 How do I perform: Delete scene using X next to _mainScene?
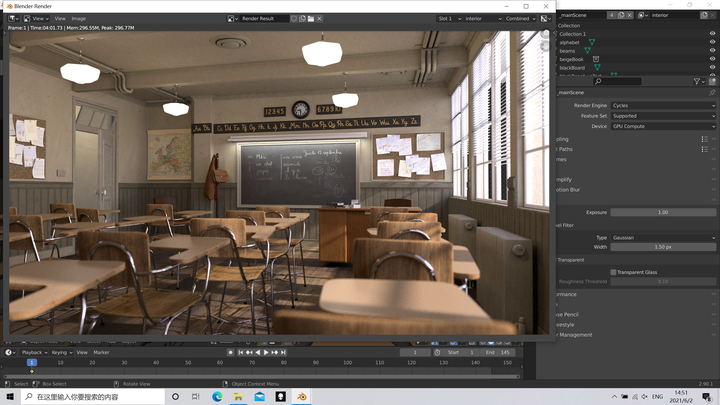630,15
